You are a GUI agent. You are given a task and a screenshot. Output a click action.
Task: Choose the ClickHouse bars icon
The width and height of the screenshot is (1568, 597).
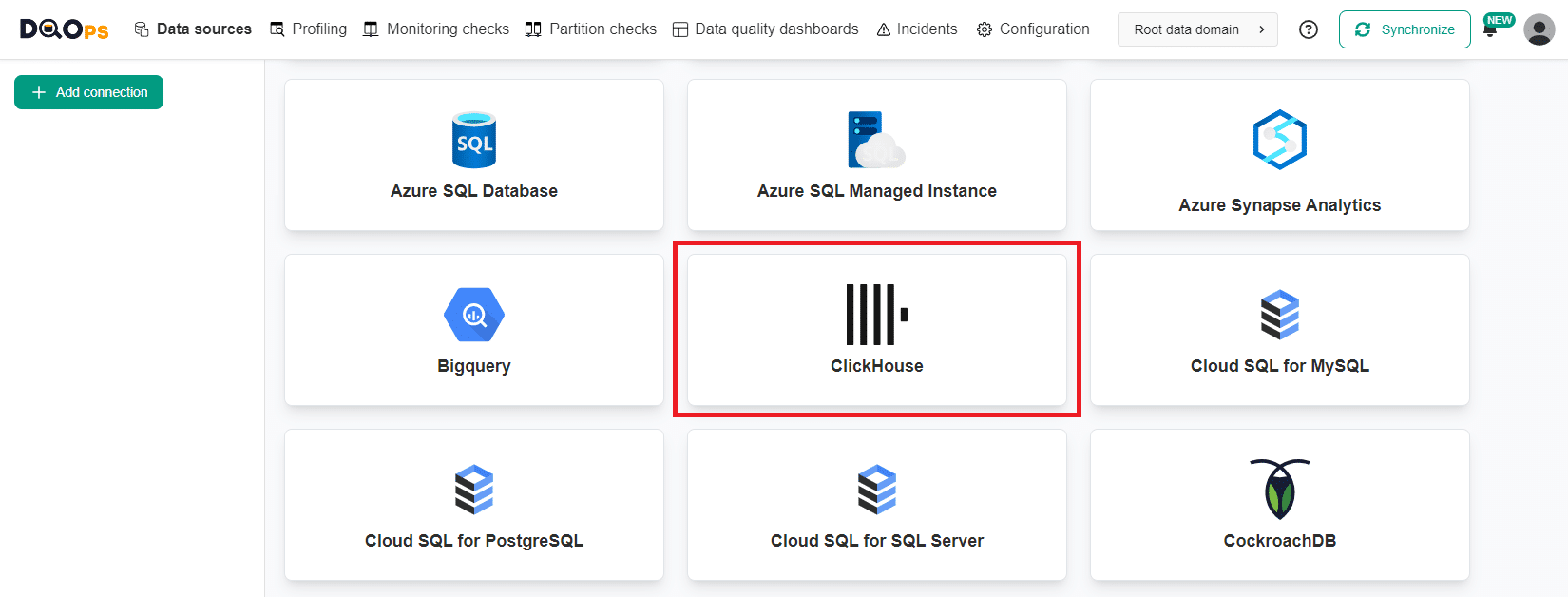tap(877, 315)
